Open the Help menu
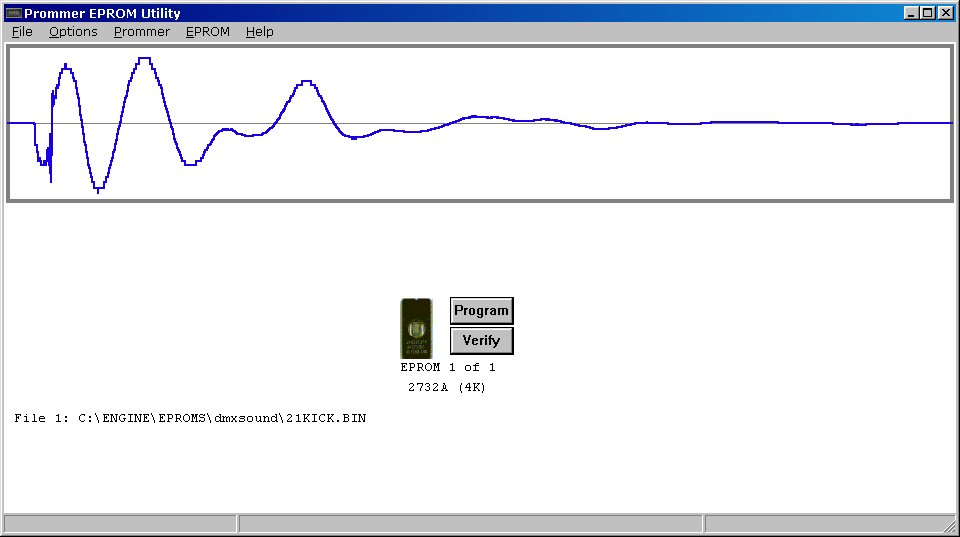Image resolution: width=960 pixels, height=537 pixels. pos(259,32)
